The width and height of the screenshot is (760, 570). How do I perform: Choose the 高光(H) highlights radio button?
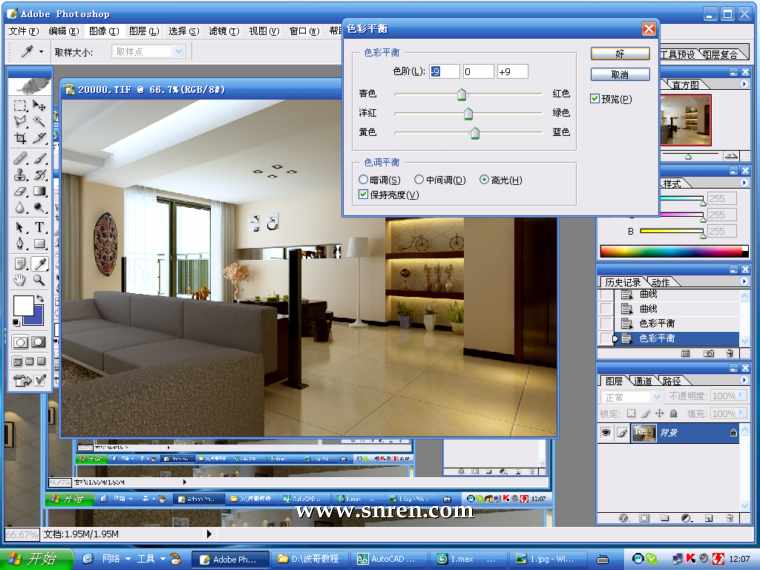[484, 180]
